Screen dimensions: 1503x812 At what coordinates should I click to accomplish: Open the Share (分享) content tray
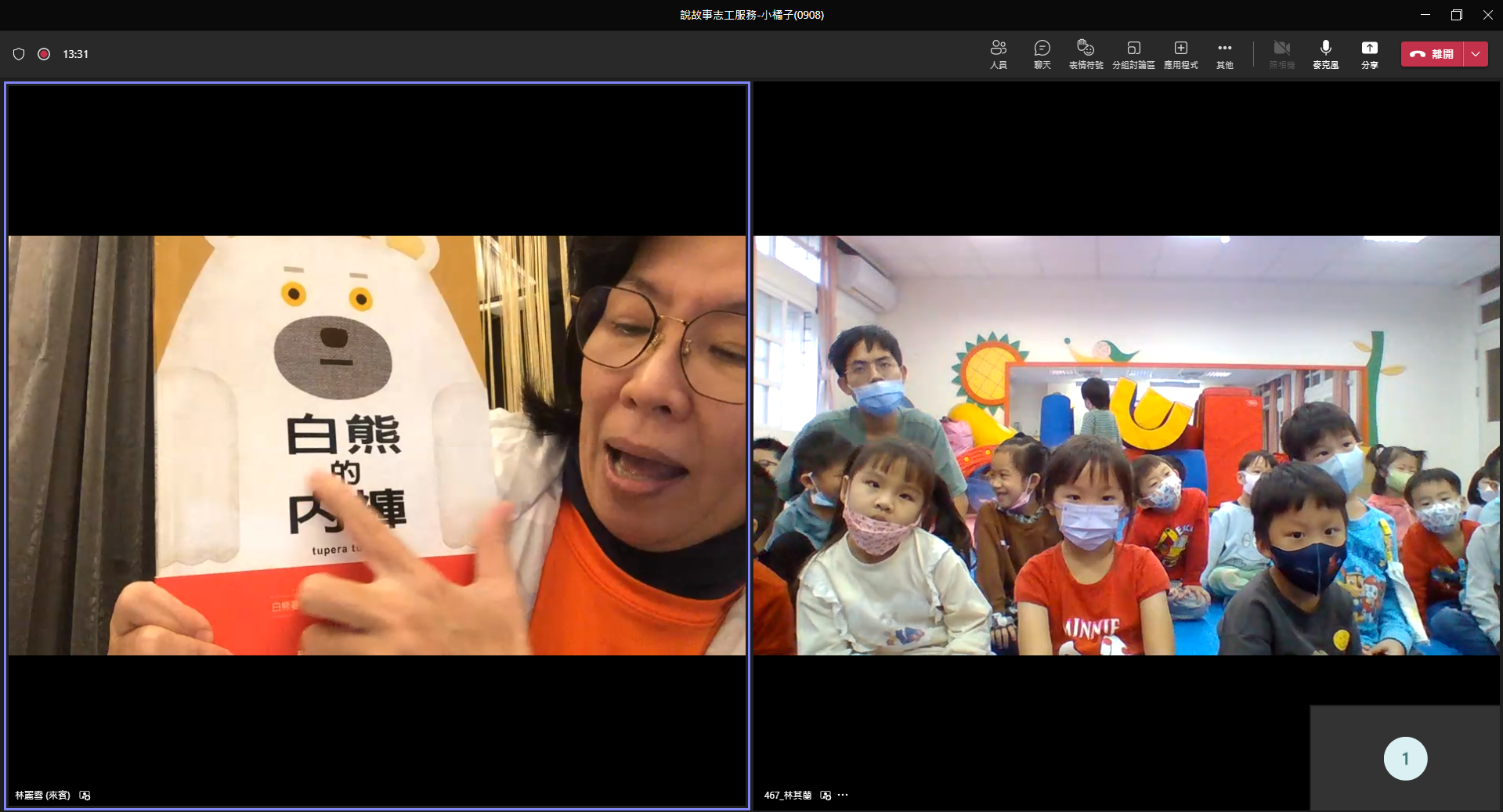point(1369,54)
